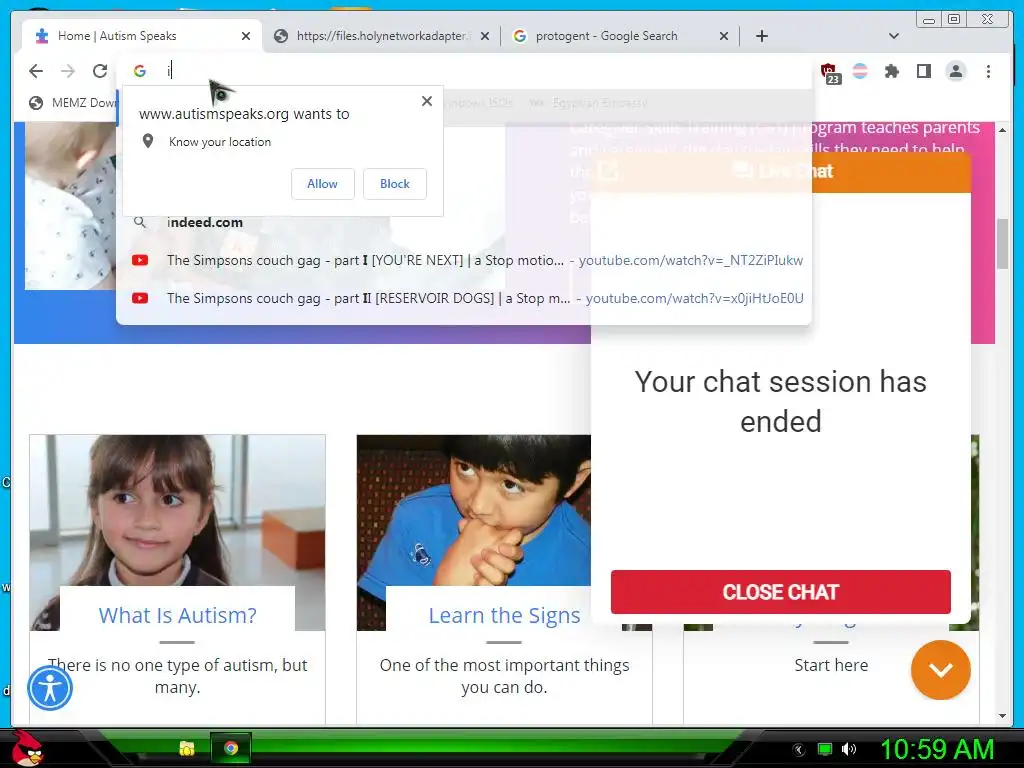Open Simpsons couch gag part I suggestion

464,260
